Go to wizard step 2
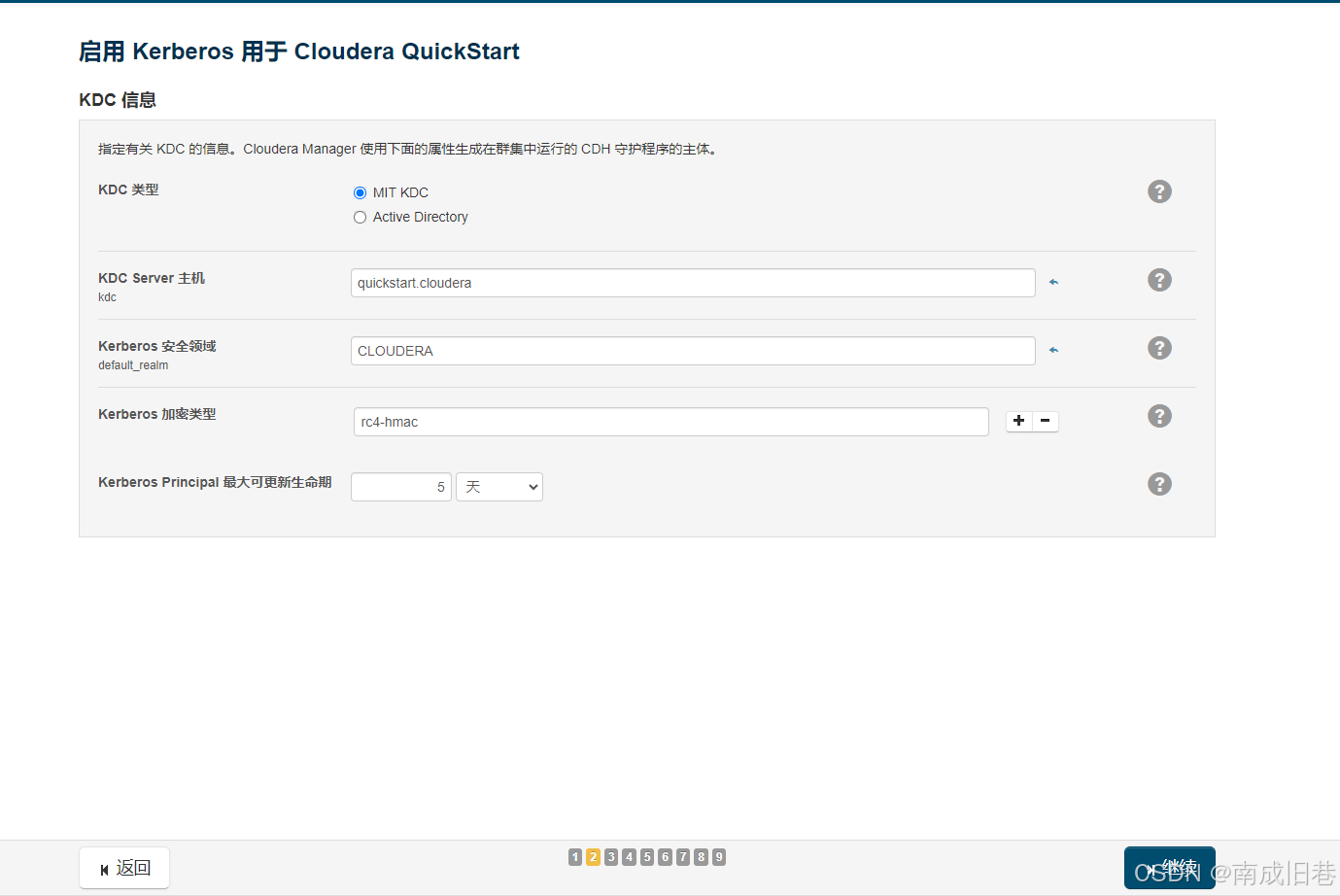The height and width of the screenshot is (896, 1340). click(x=593, y=857)
